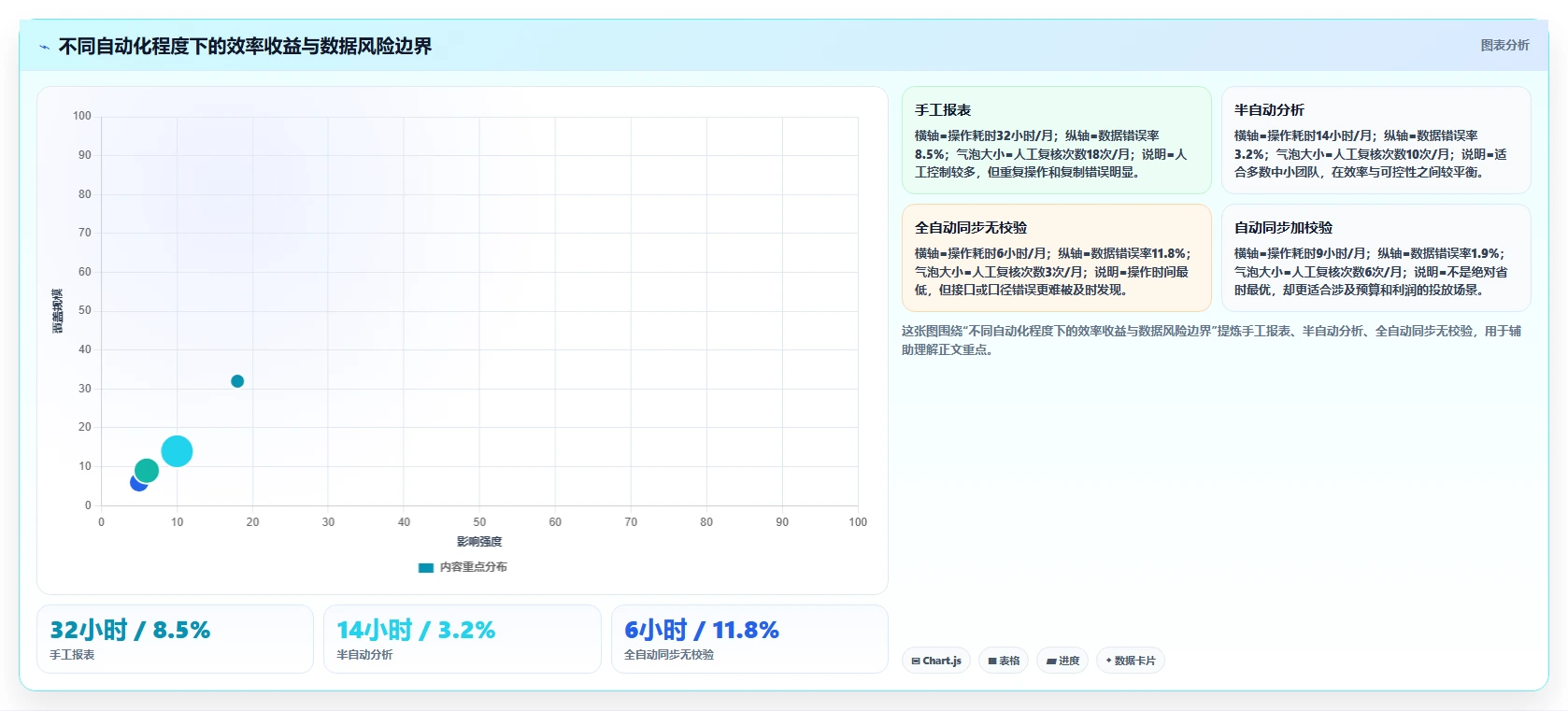Viewport: 1568px width, 711px height.
Task: Click the 半自动分析 label under 14小时
Action: click(364, 655)
